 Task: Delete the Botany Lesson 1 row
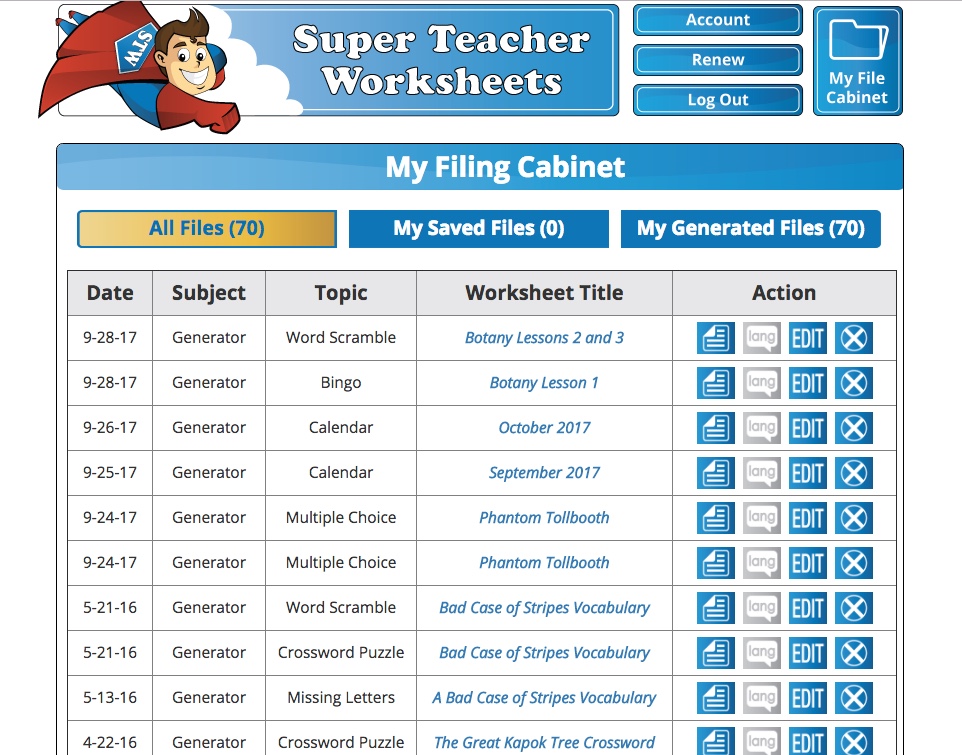[x=853, y=383]
